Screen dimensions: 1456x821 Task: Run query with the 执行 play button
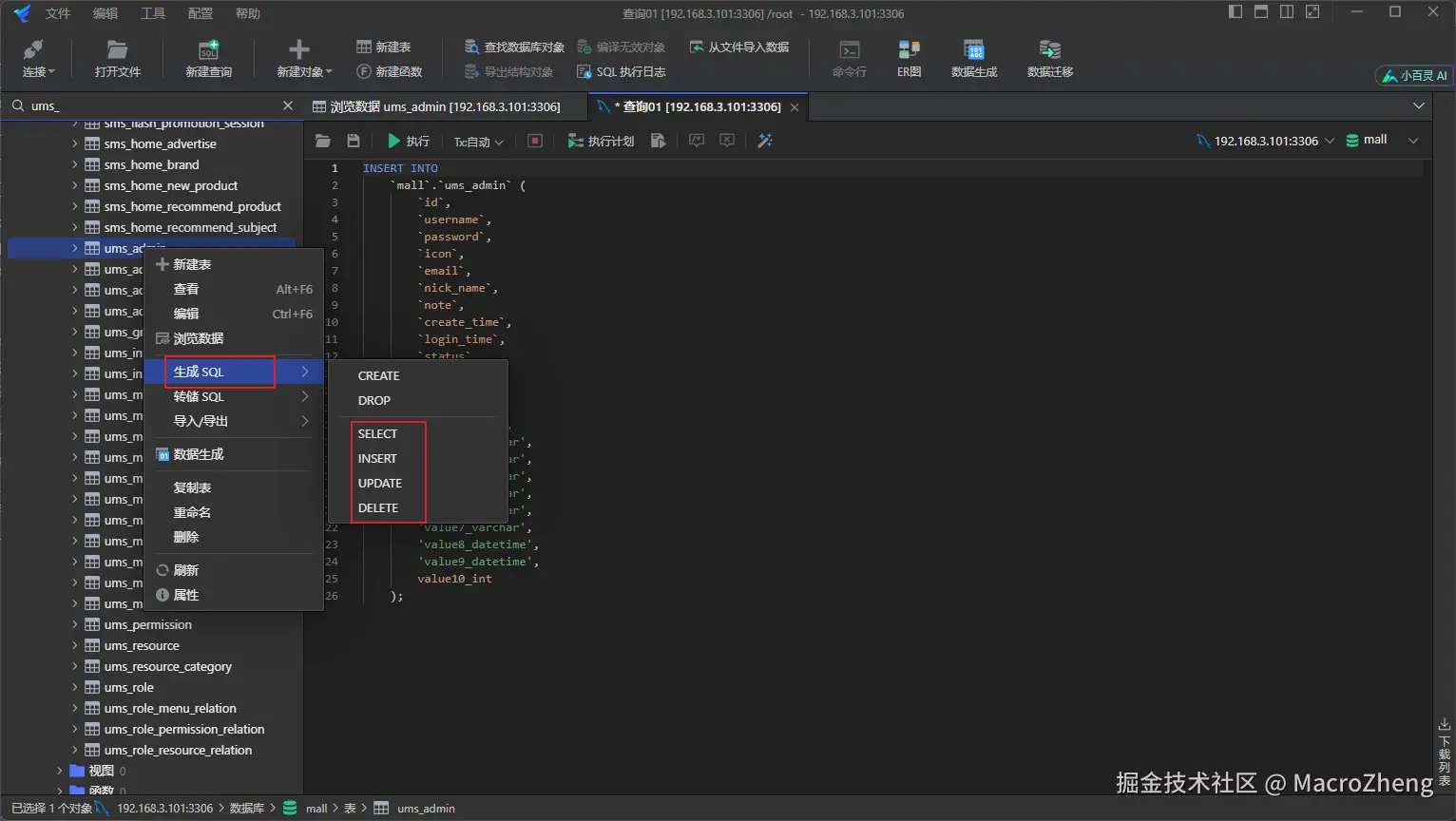[408, 141]
